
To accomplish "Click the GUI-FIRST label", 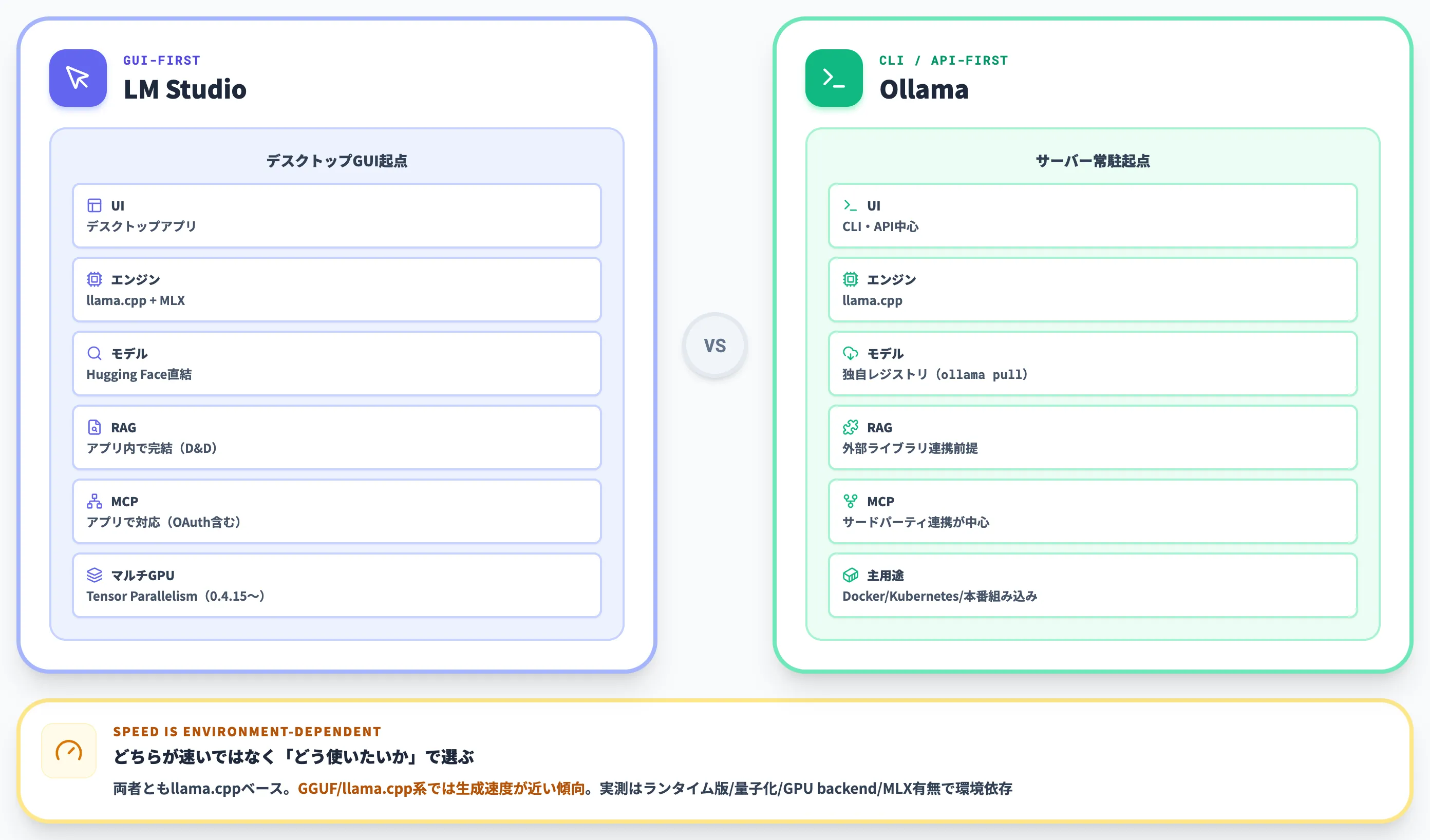I will click(162, 60).
